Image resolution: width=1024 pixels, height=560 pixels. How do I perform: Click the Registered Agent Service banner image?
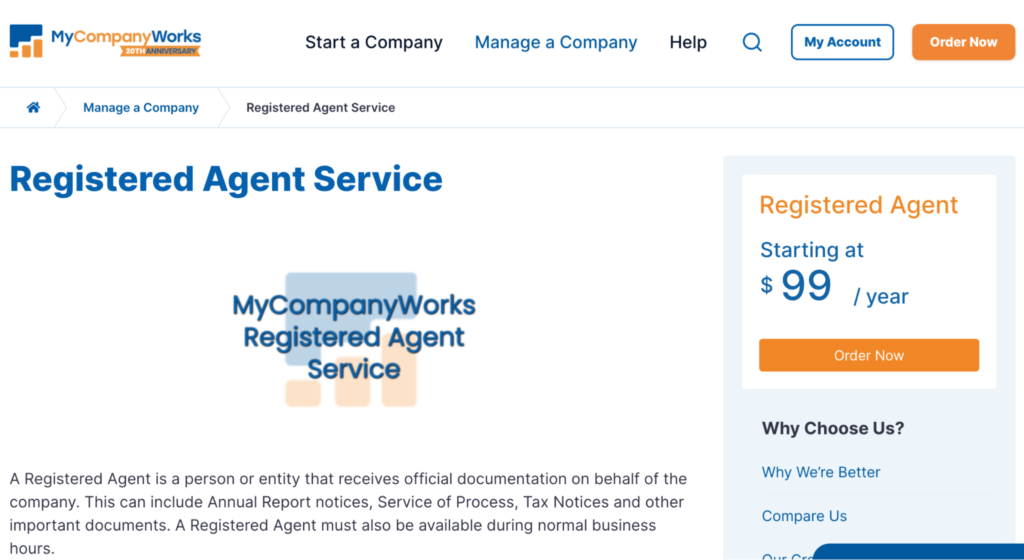(x=353, y=338)
